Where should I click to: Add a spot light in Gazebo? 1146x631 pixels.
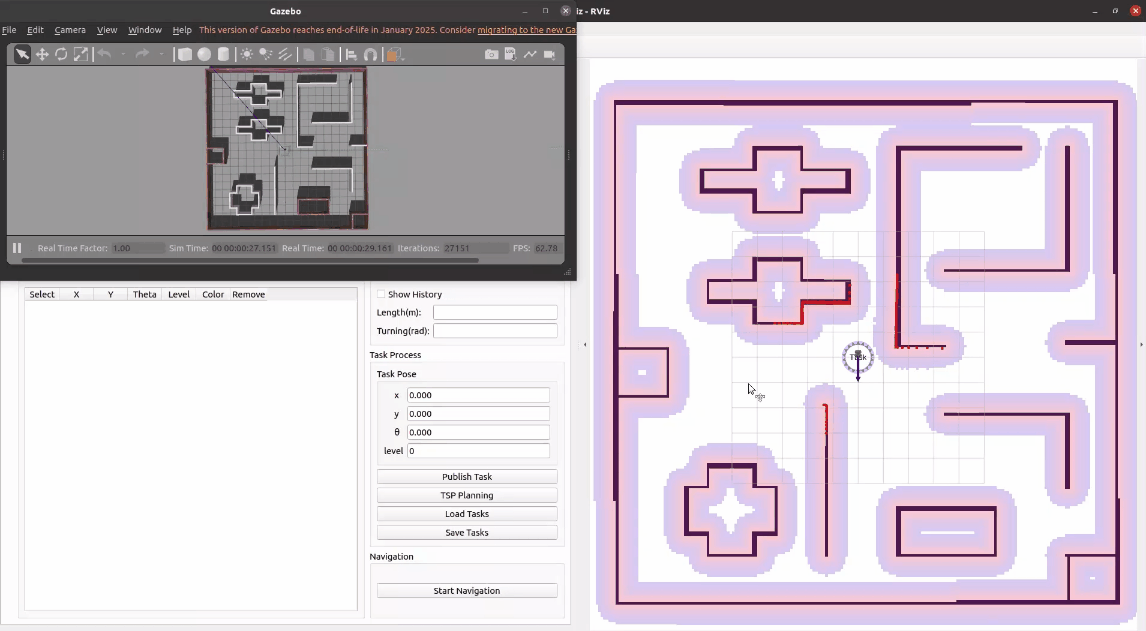[x=266, y=54]
